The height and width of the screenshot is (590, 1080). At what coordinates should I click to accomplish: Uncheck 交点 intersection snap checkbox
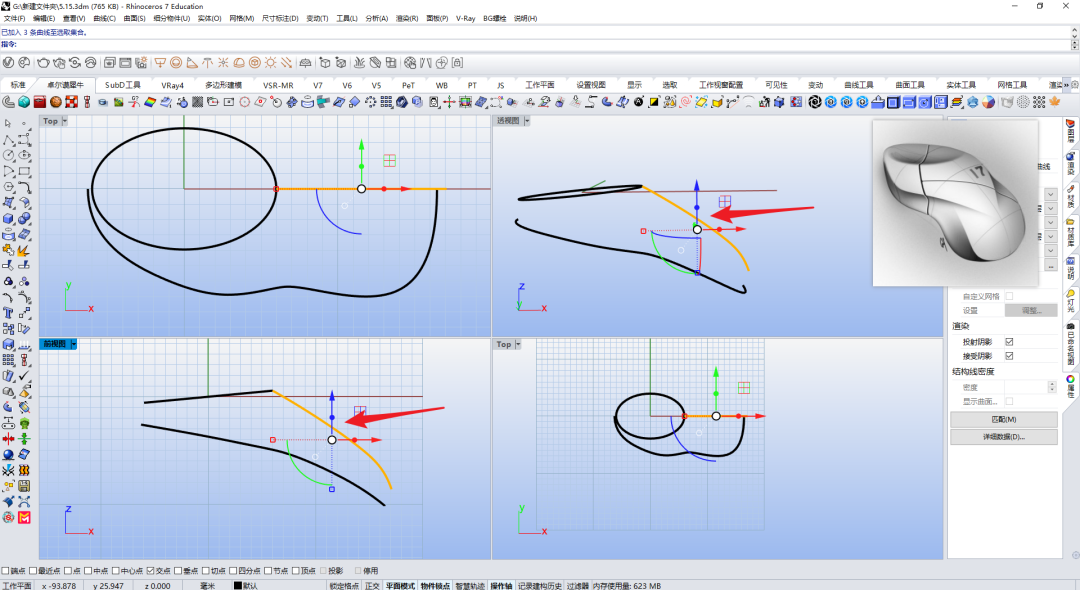(x=150, y=571)
